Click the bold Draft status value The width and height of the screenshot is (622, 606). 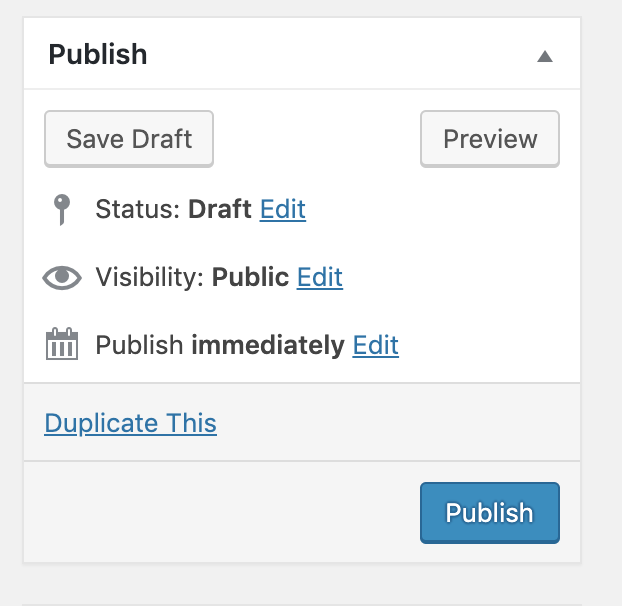pyautogui.click(x=219, y=209)
